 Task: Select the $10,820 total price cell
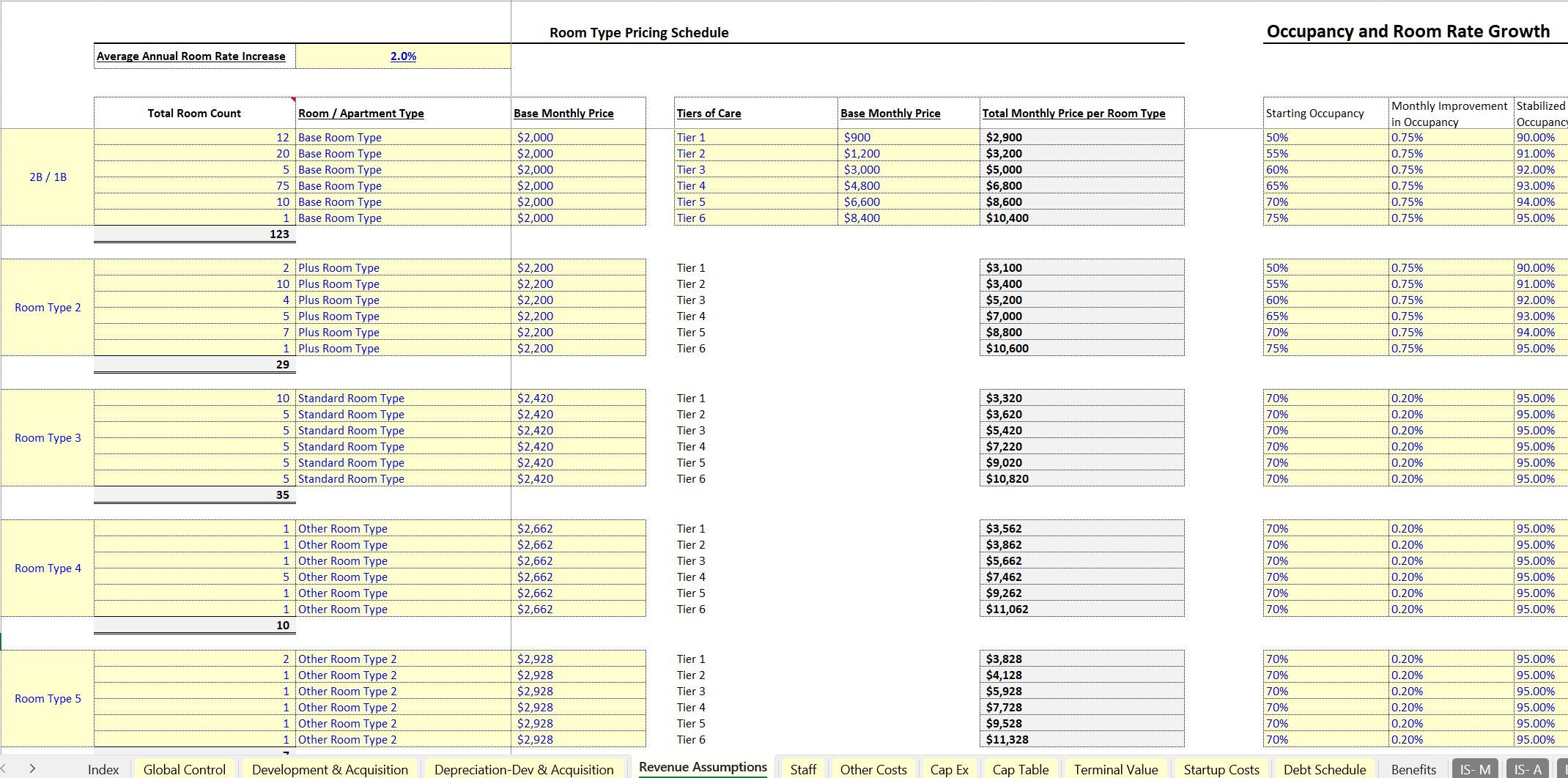[1082, 479]
